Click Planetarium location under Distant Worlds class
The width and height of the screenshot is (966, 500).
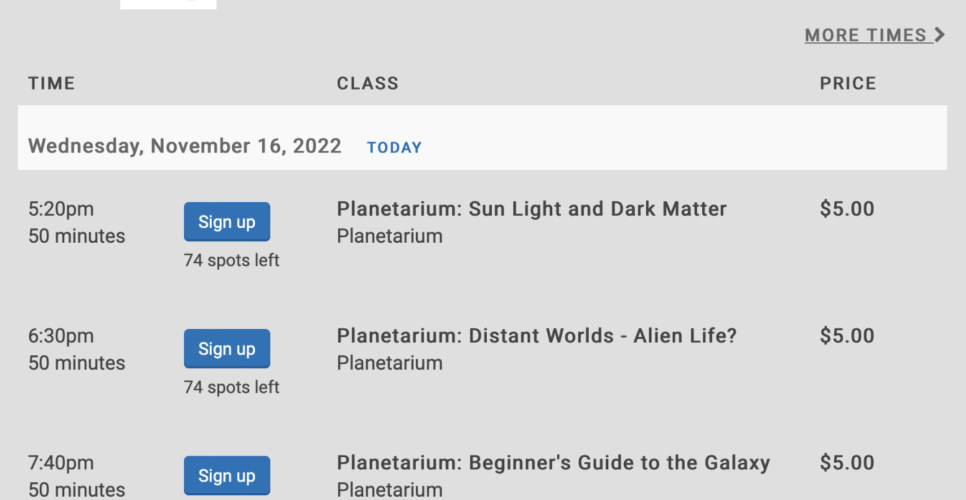[389, 363]
